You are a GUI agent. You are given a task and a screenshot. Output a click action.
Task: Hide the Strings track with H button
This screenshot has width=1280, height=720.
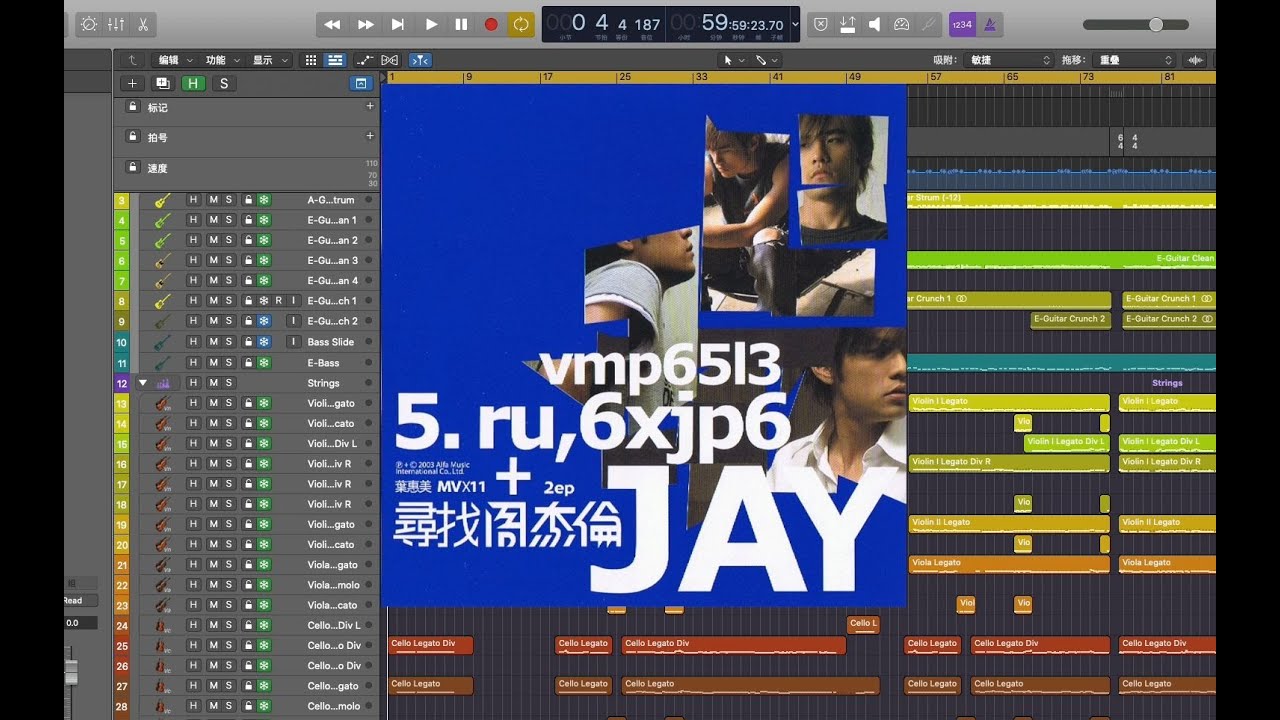(x=193, y=383)
